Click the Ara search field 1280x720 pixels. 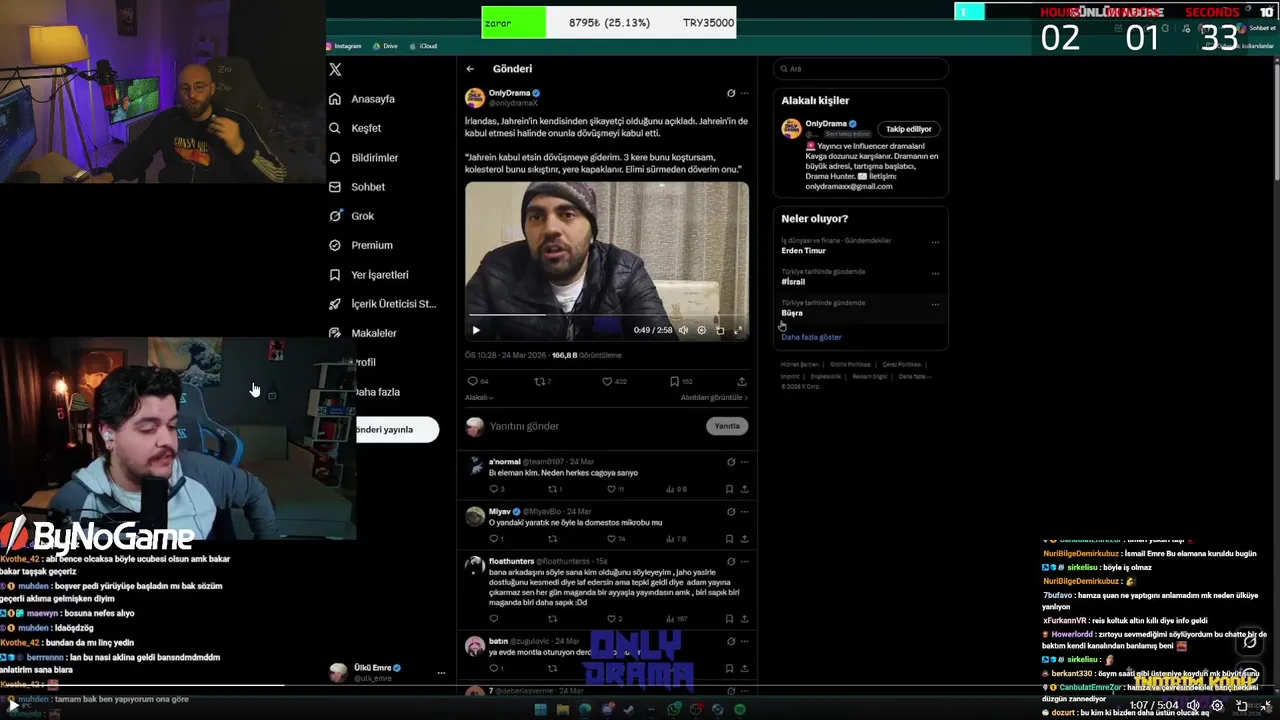860,69
